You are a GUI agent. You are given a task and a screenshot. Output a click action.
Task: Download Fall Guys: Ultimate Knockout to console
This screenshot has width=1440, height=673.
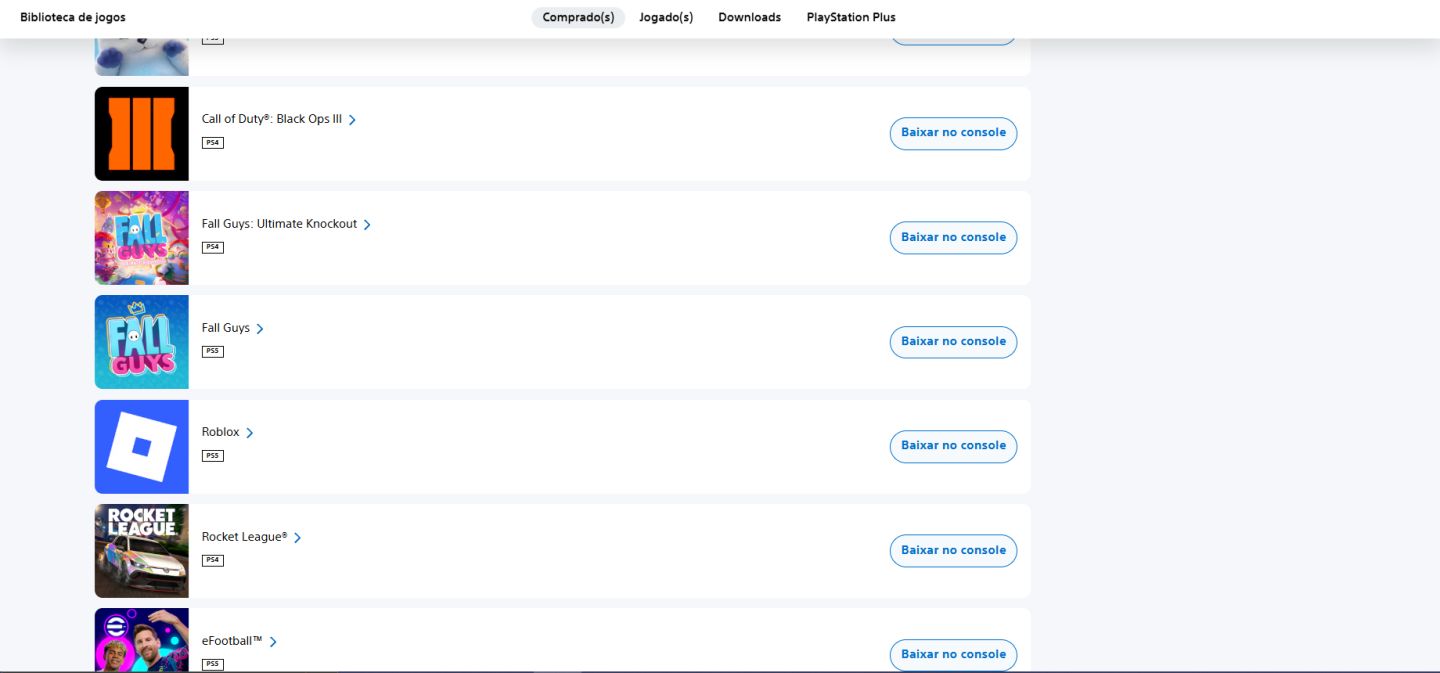[x=953, y=238]
